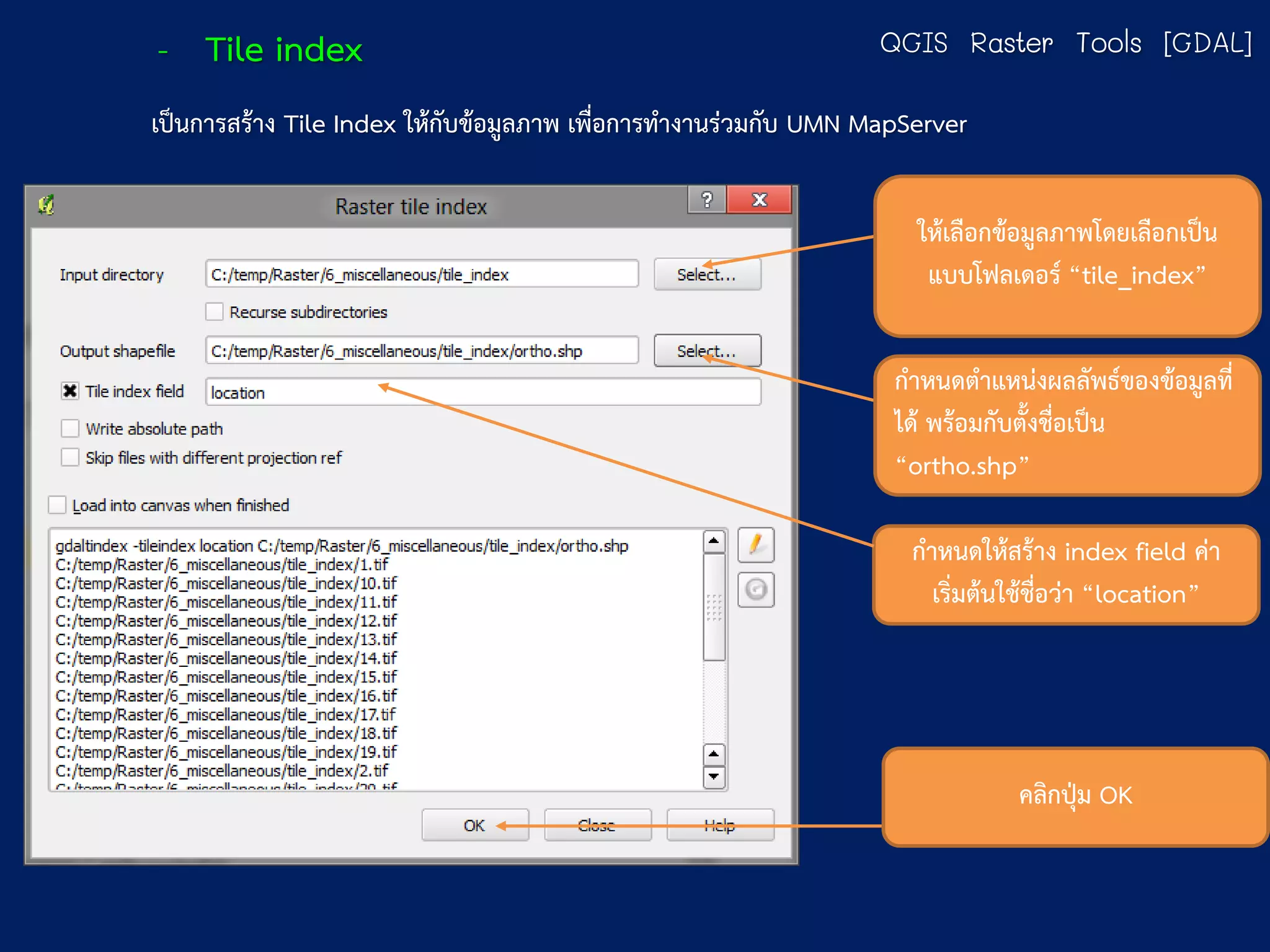Click the tile_index/14.tif line
The image size is (1270, 952).
226,658
